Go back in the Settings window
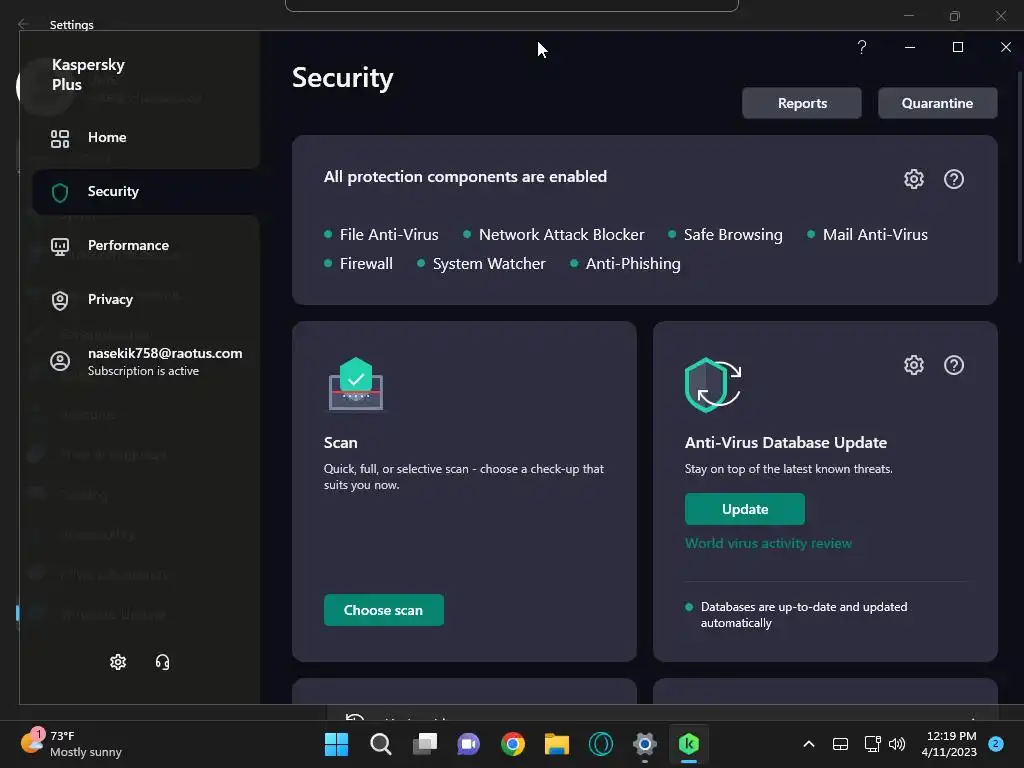 pyautogui.click(x=24, y=24)
